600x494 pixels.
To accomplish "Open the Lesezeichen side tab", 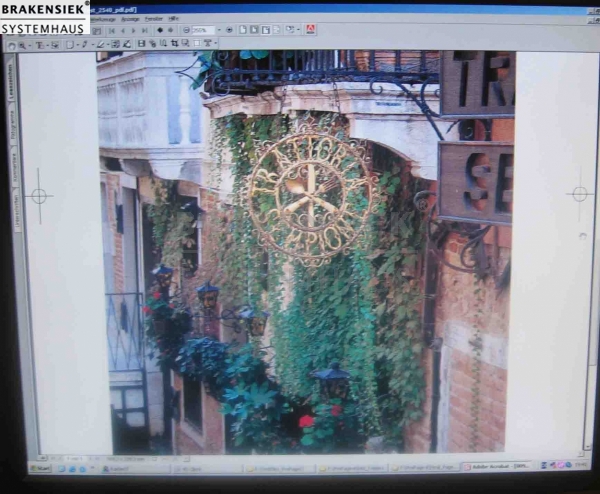I will (x=11, y=81).
